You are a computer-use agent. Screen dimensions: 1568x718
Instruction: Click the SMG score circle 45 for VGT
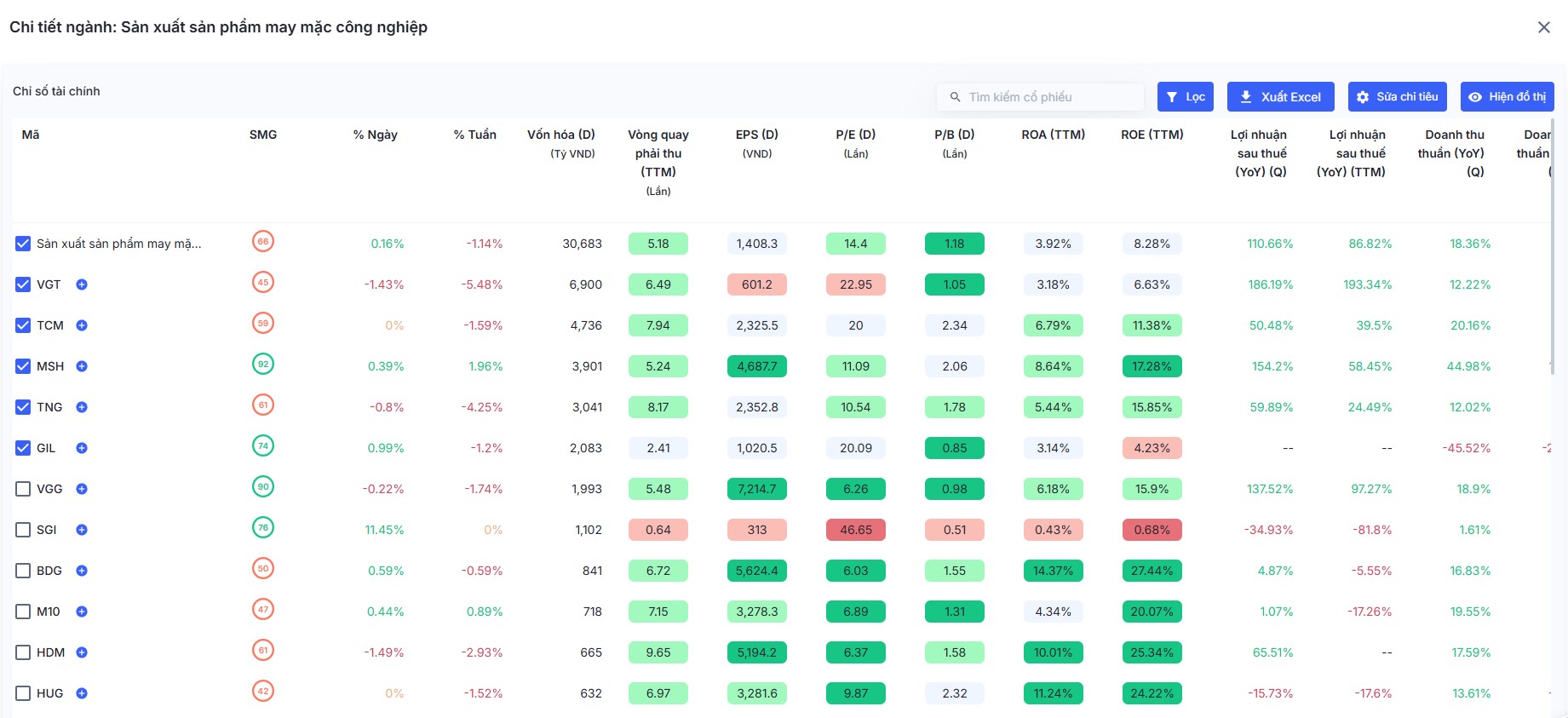click(x=263, y=282)
